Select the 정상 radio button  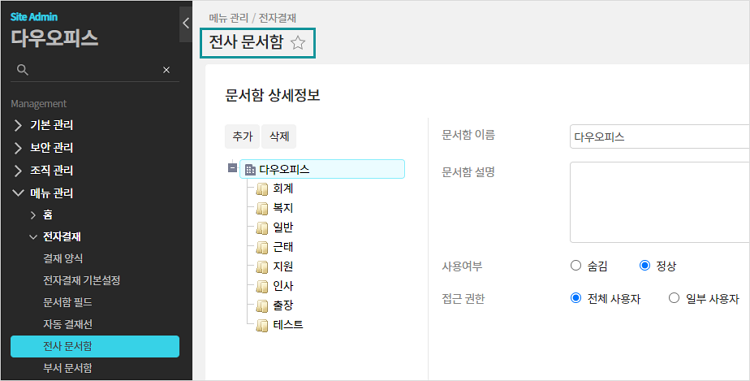tap(645, 265)
